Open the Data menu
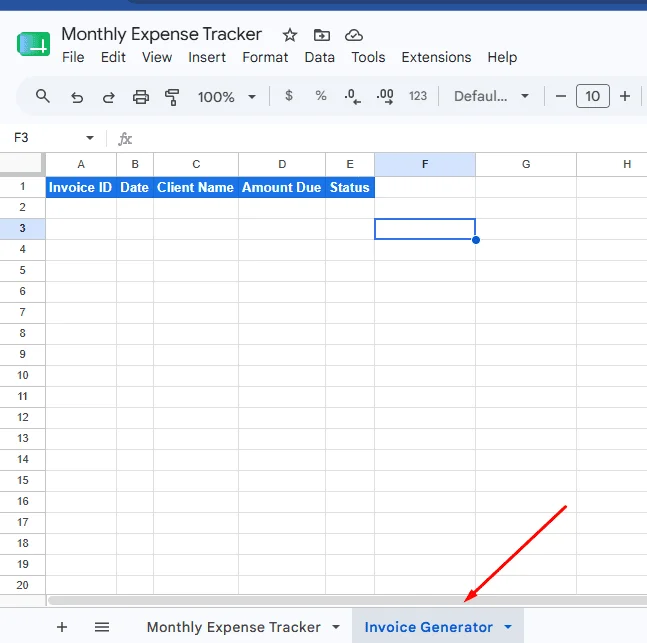Screen dimensions: 647x643 click(319, 57)
